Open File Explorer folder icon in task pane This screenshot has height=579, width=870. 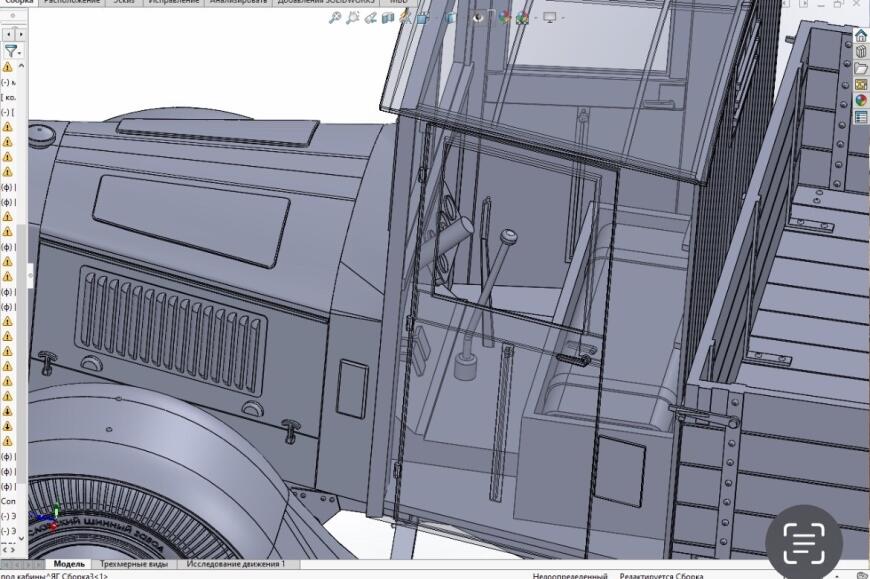[861, 69]
